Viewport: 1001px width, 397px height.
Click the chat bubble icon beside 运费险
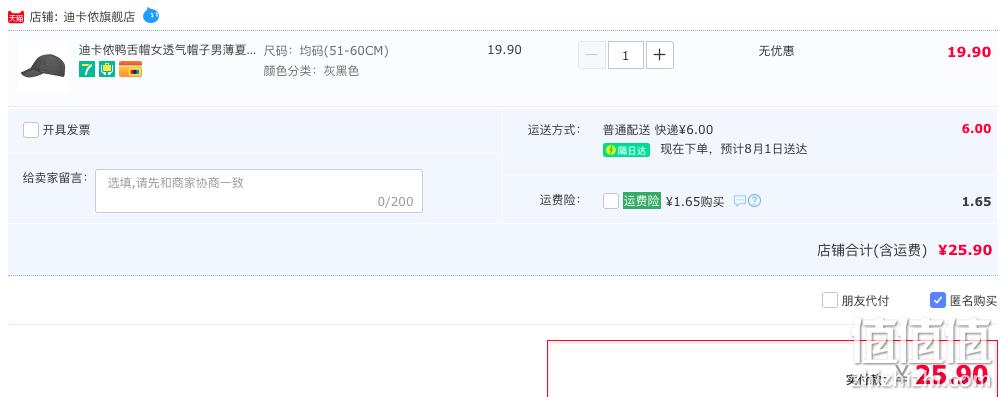point(740,201)
